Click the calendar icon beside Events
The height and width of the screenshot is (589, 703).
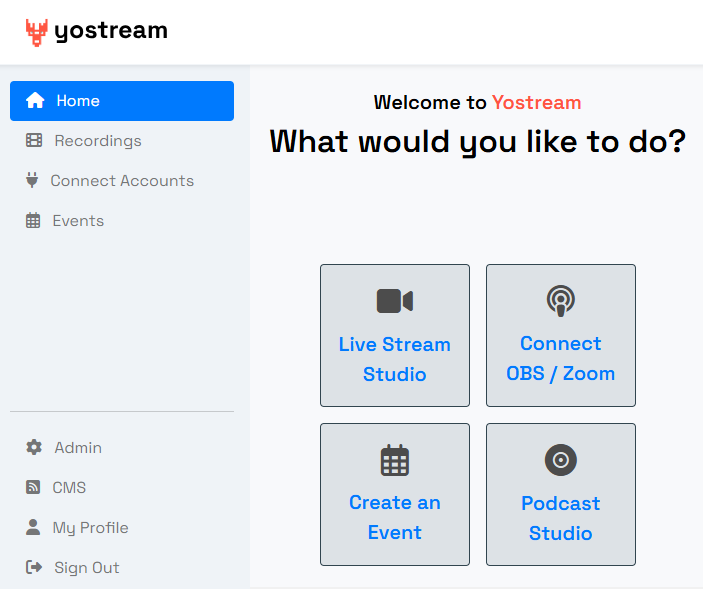pos(33,221)
